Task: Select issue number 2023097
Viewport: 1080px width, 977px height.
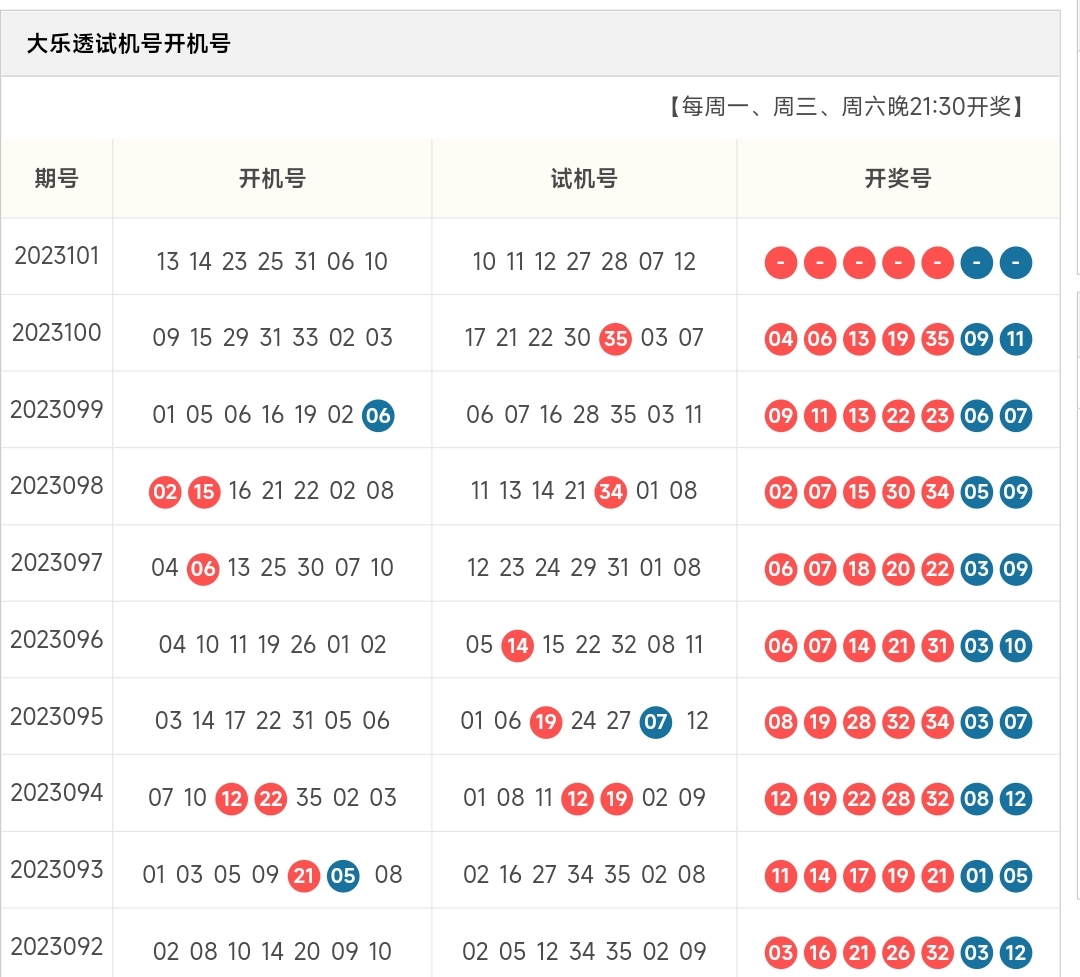Action: (56, 563)
